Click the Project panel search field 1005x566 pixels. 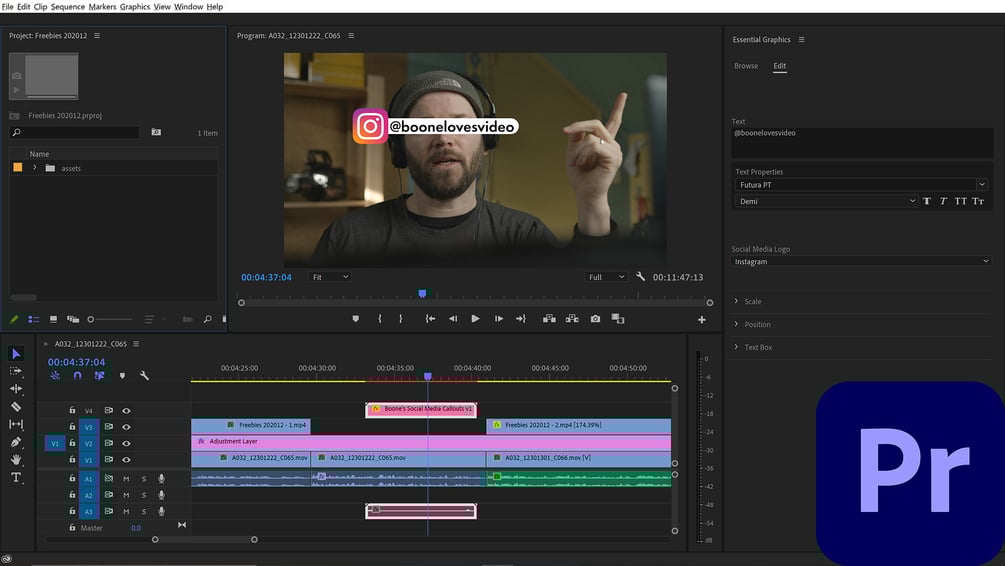(75, 133)
